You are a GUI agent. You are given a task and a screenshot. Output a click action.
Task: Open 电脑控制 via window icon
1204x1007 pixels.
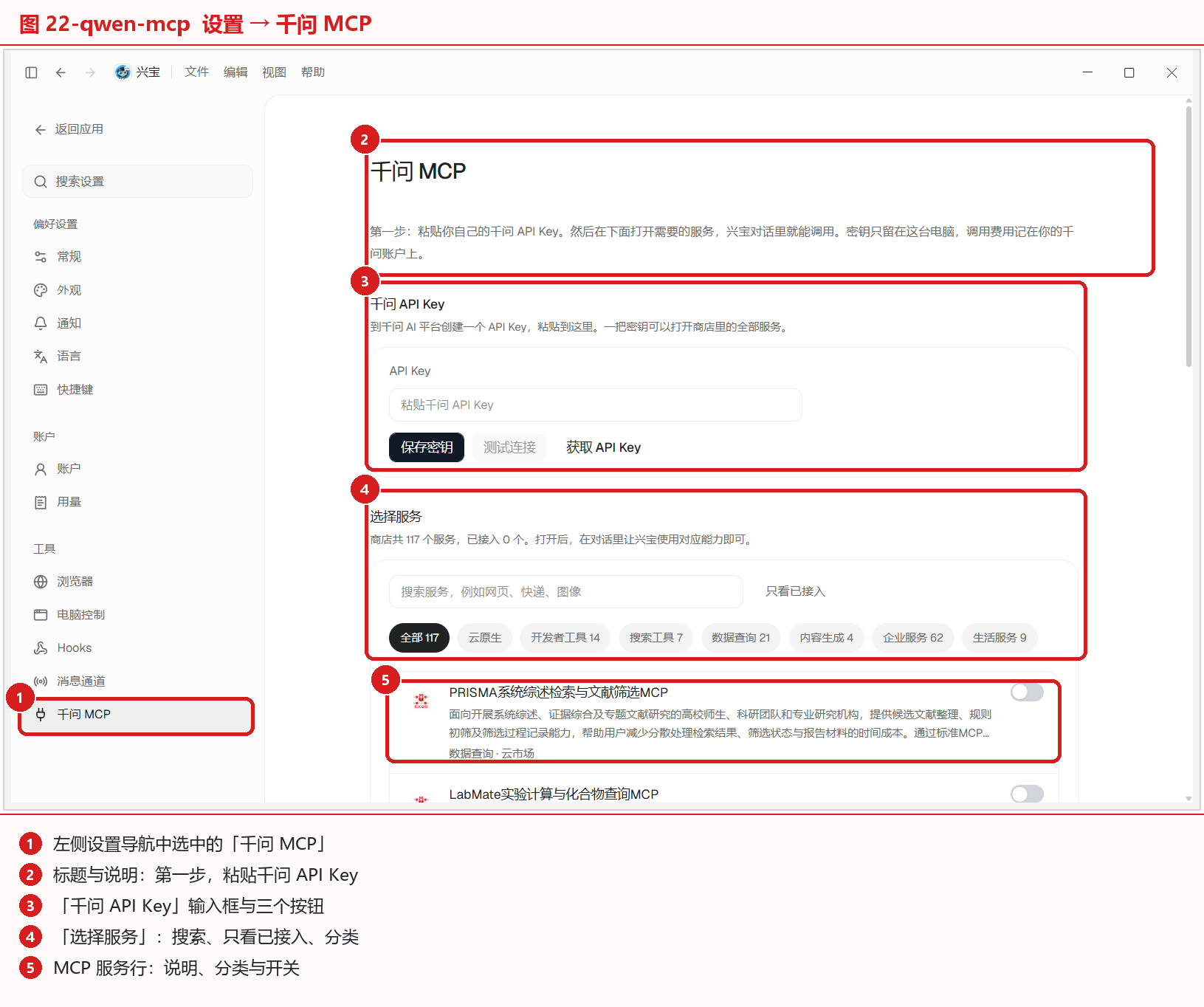(41, 615)
